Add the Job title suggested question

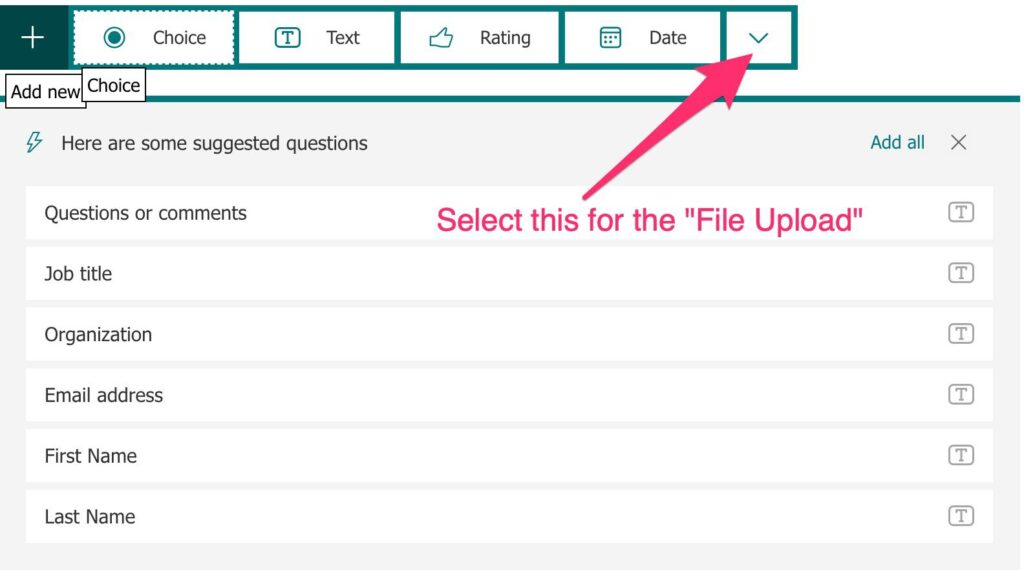509,274
